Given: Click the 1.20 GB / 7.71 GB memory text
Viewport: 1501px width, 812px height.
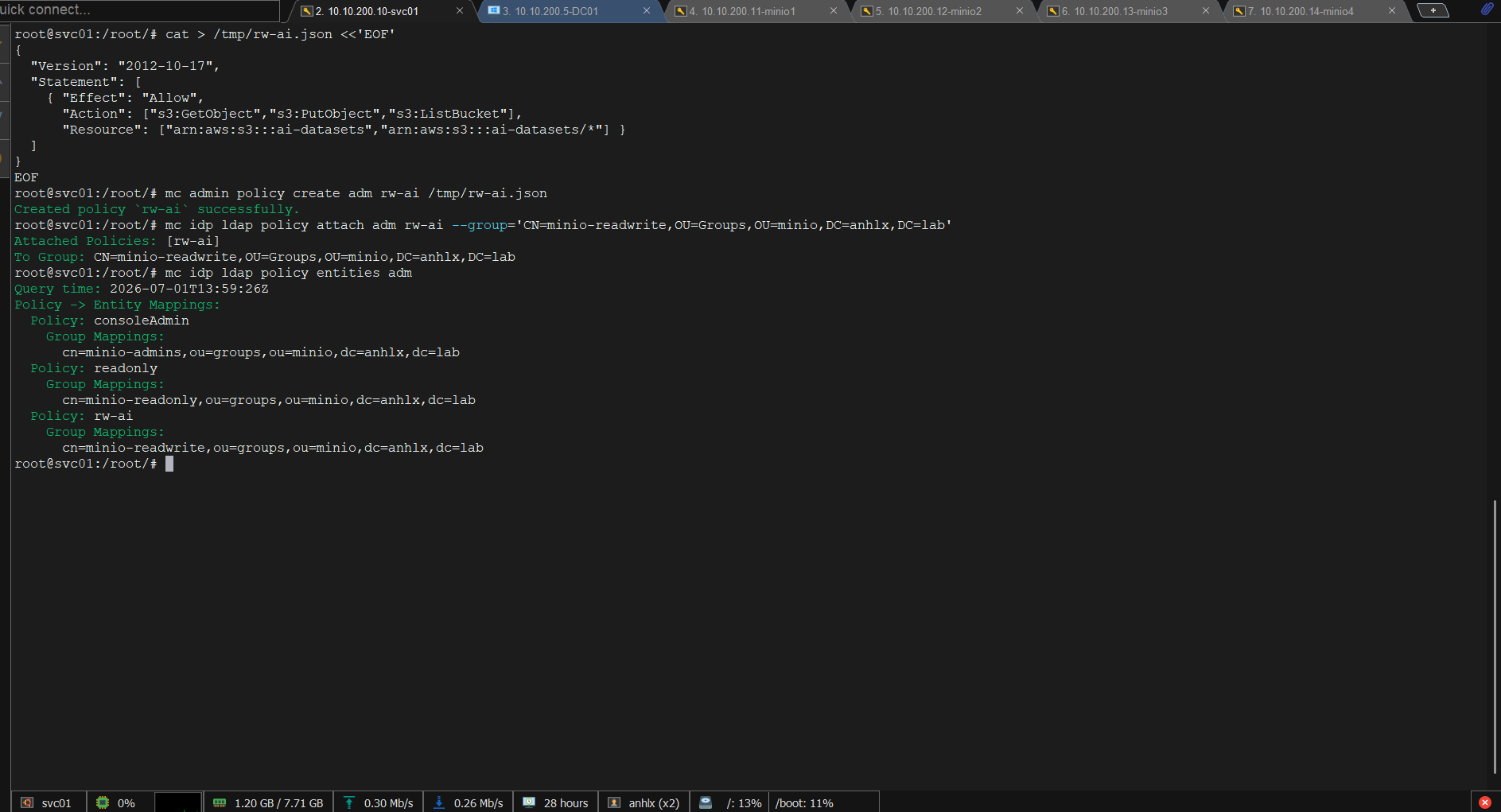Looking at the screenshot, I should [278, 803].
